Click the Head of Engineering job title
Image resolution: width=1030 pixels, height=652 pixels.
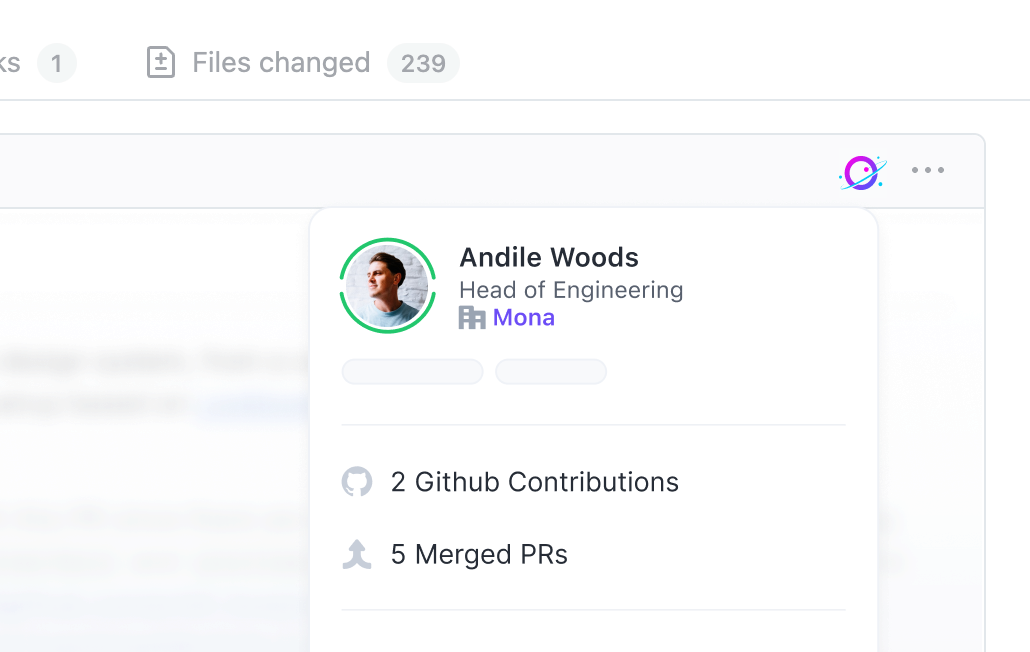(571, 290)
